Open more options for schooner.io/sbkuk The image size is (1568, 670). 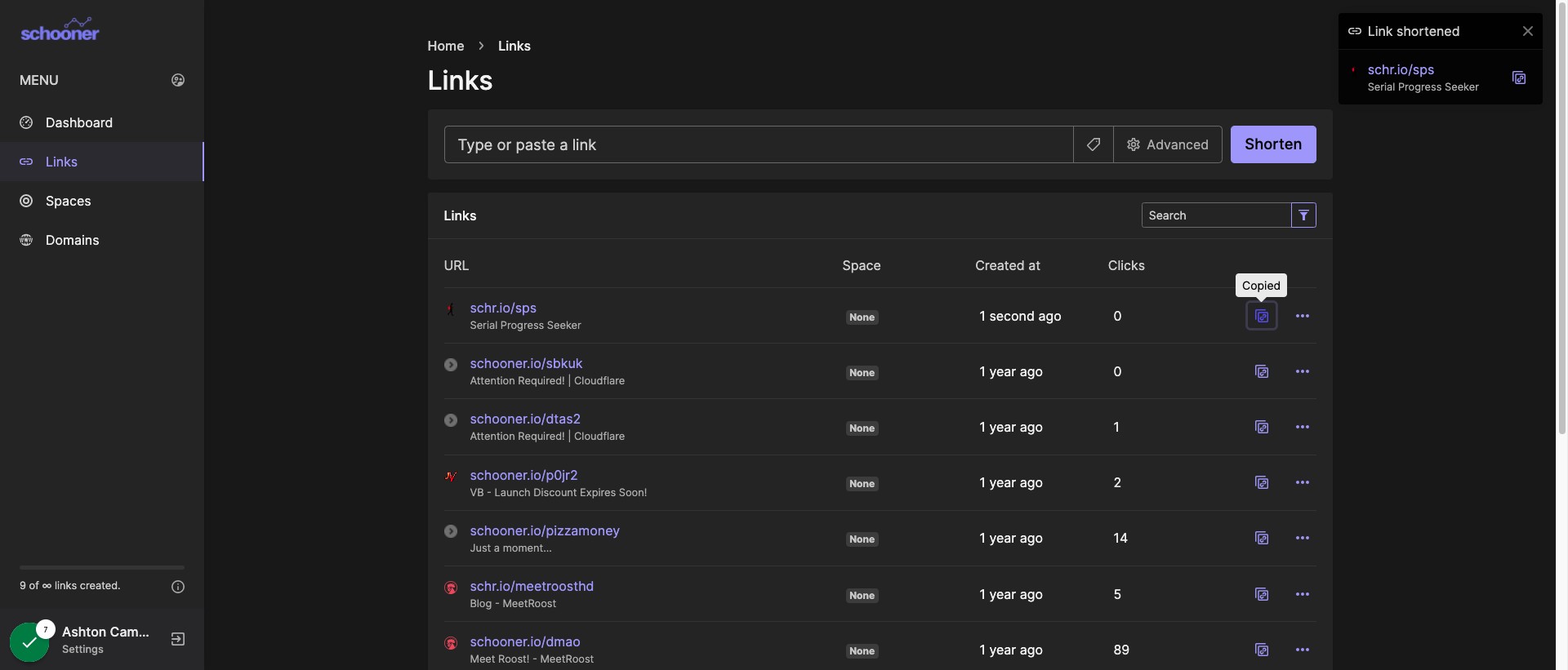point(1303,371)
